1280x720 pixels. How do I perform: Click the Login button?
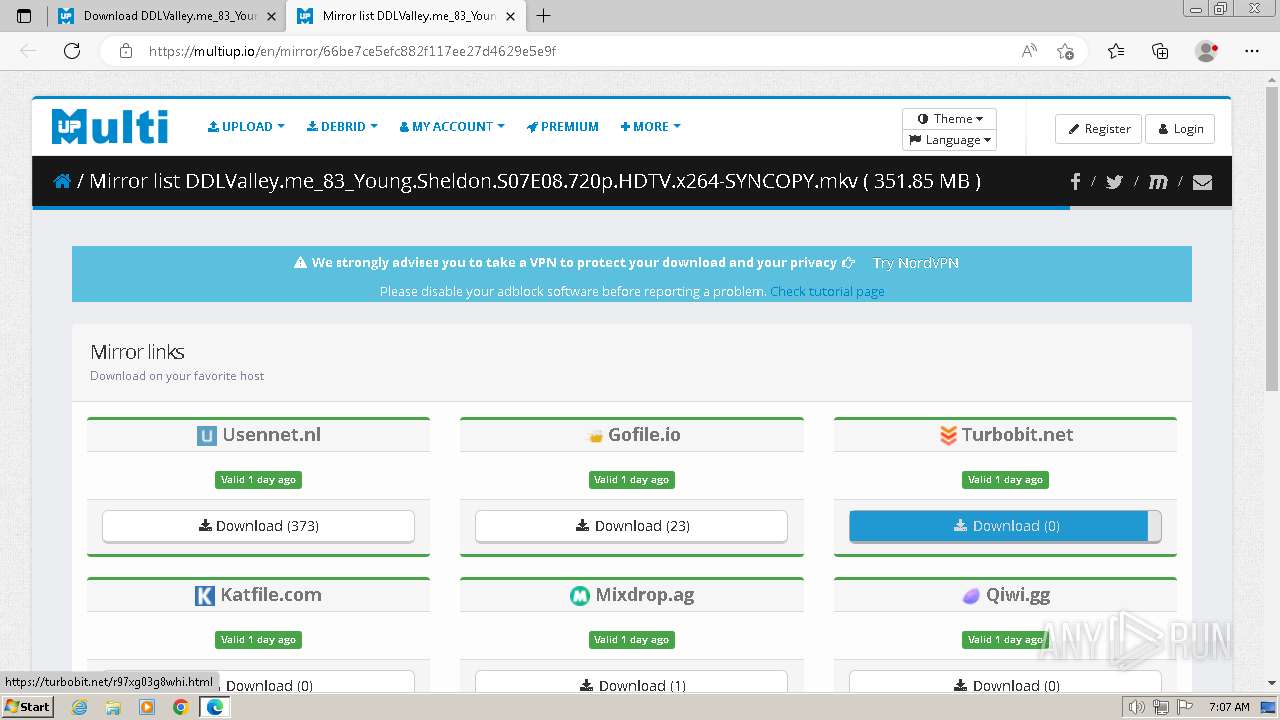coord(1180,129)
